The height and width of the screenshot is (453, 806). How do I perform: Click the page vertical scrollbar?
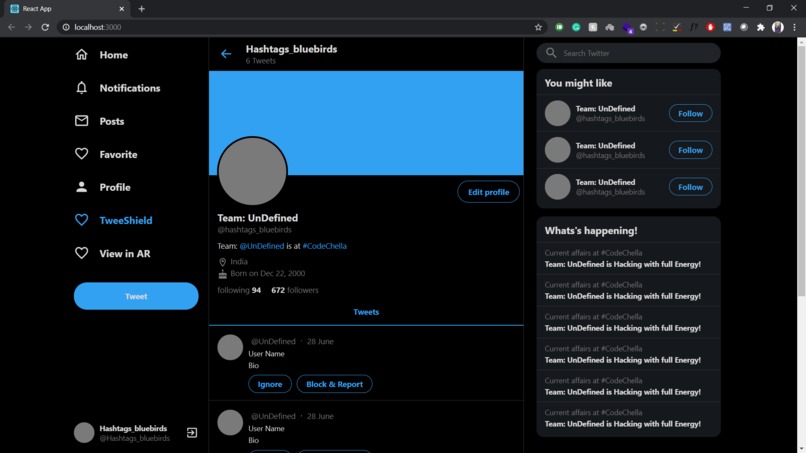[x=801, y=170]
